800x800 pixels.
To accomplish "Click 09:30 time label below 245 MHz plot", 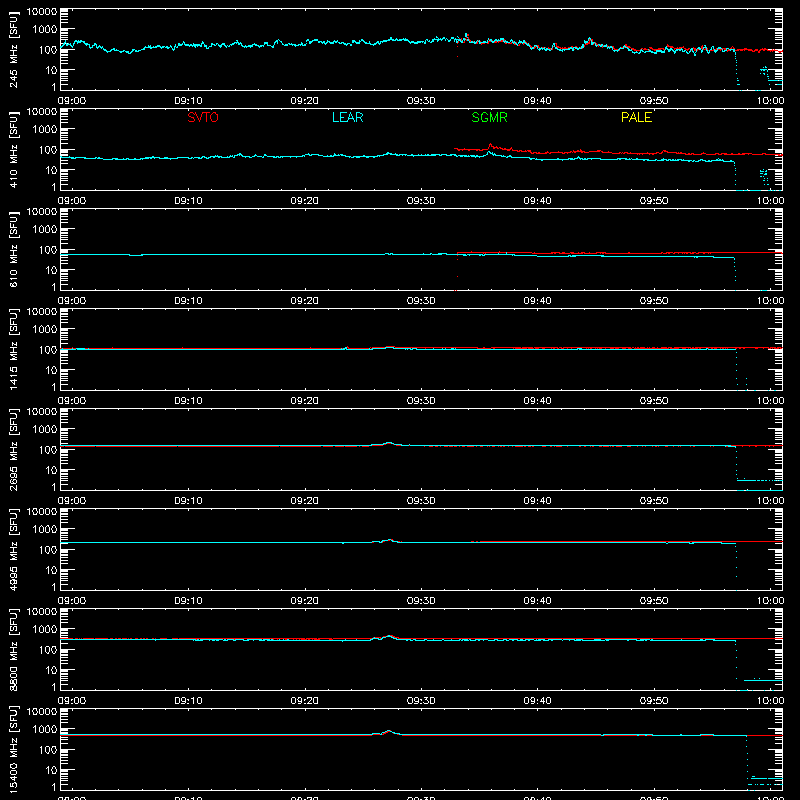I will (x=421, y=101).
